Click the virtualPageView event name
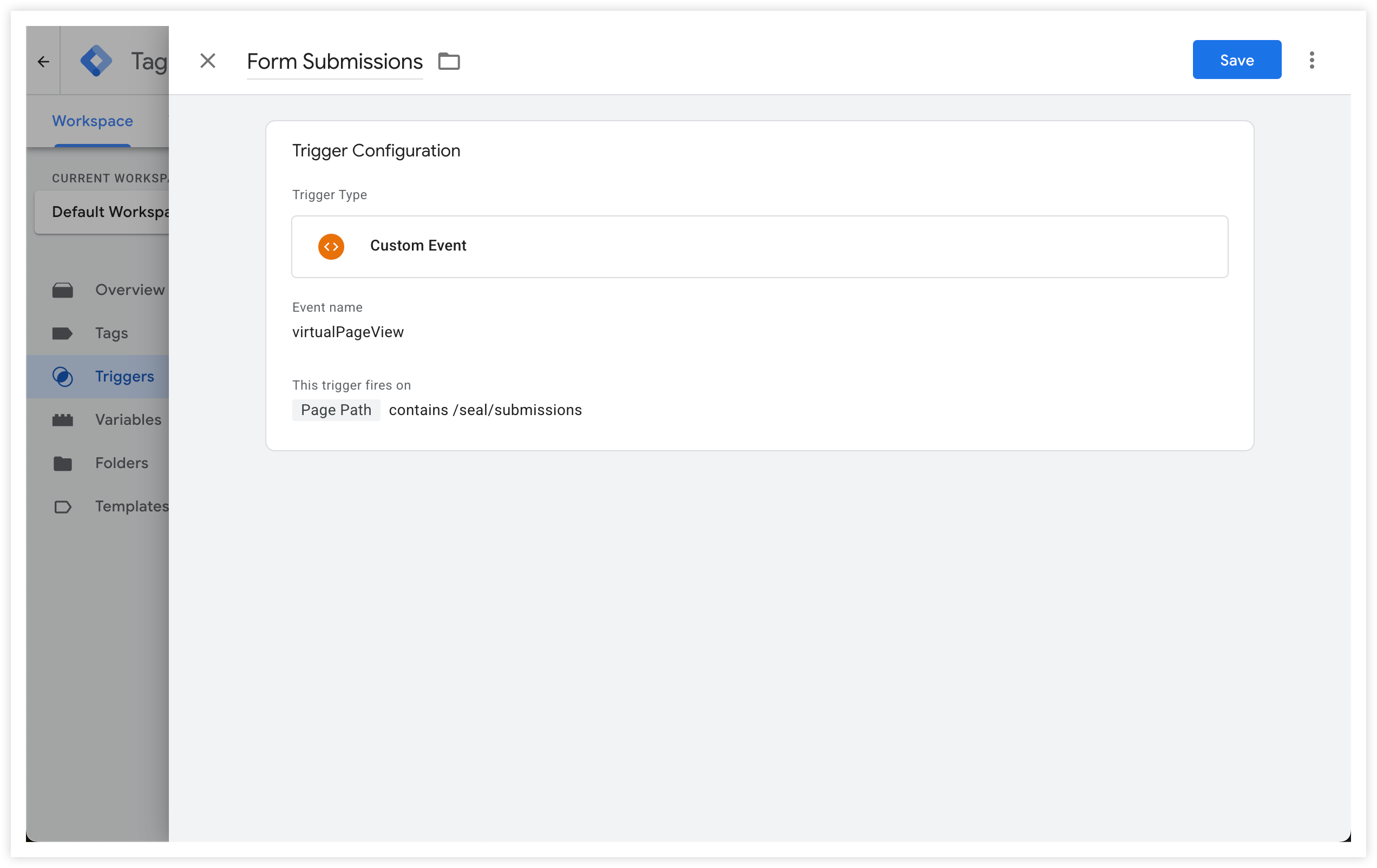 (x=347, y=332)
